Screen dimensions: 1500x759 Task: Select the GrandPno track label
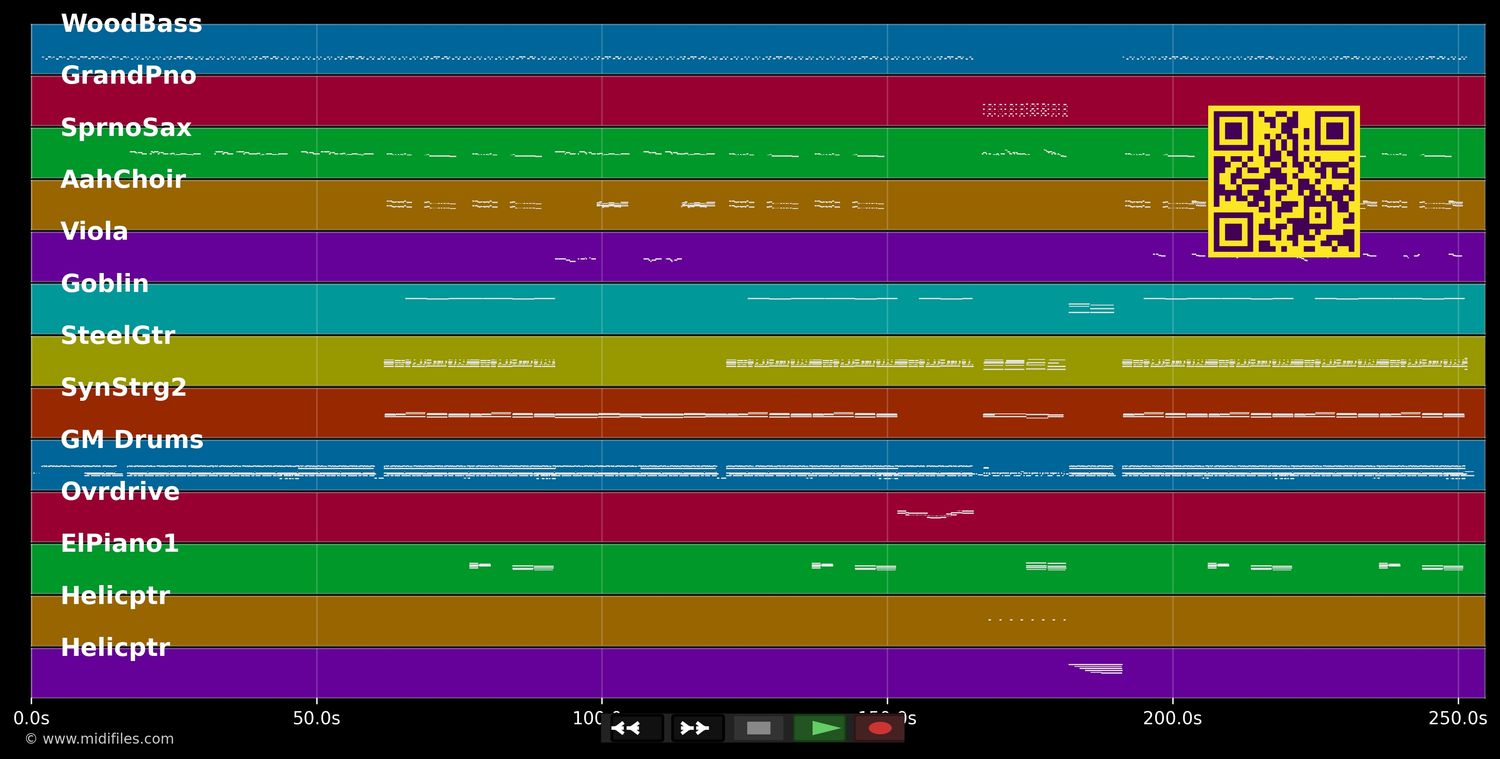(x=129, y=75)
